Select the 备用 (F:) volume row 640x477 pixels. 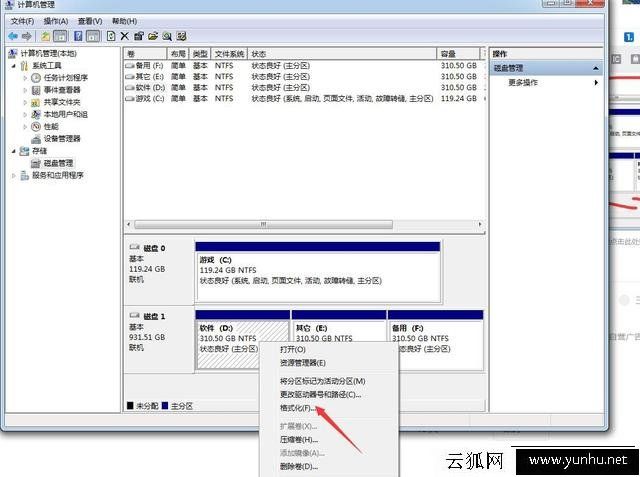coord(304,65)
